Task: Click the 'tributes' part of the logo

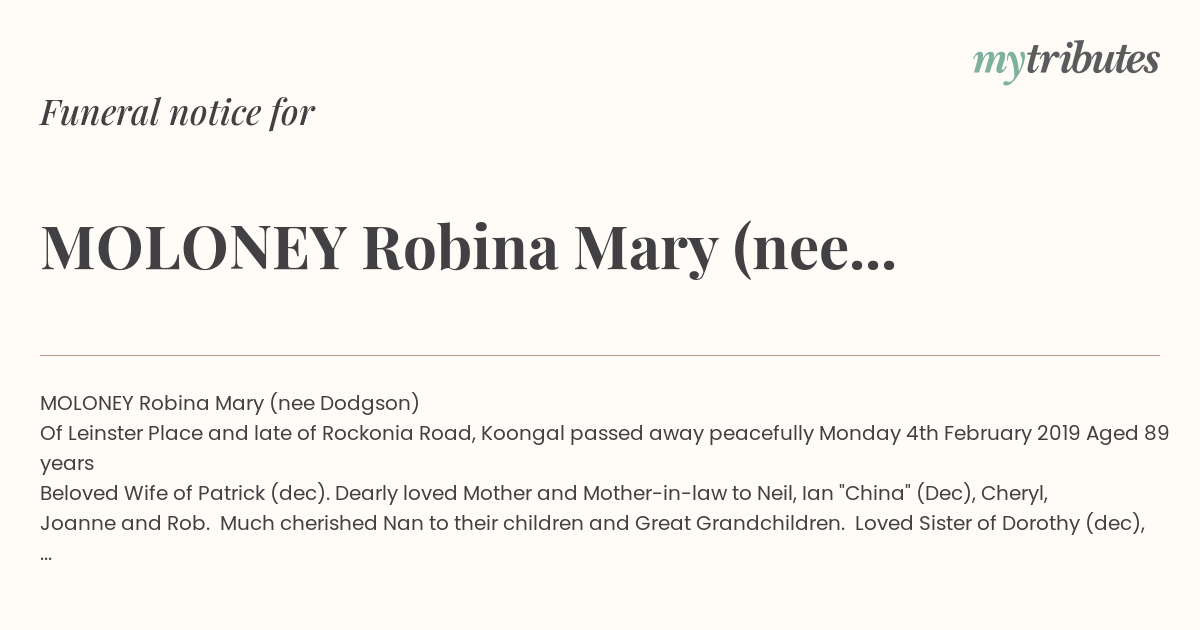Action: point(1092,60)
